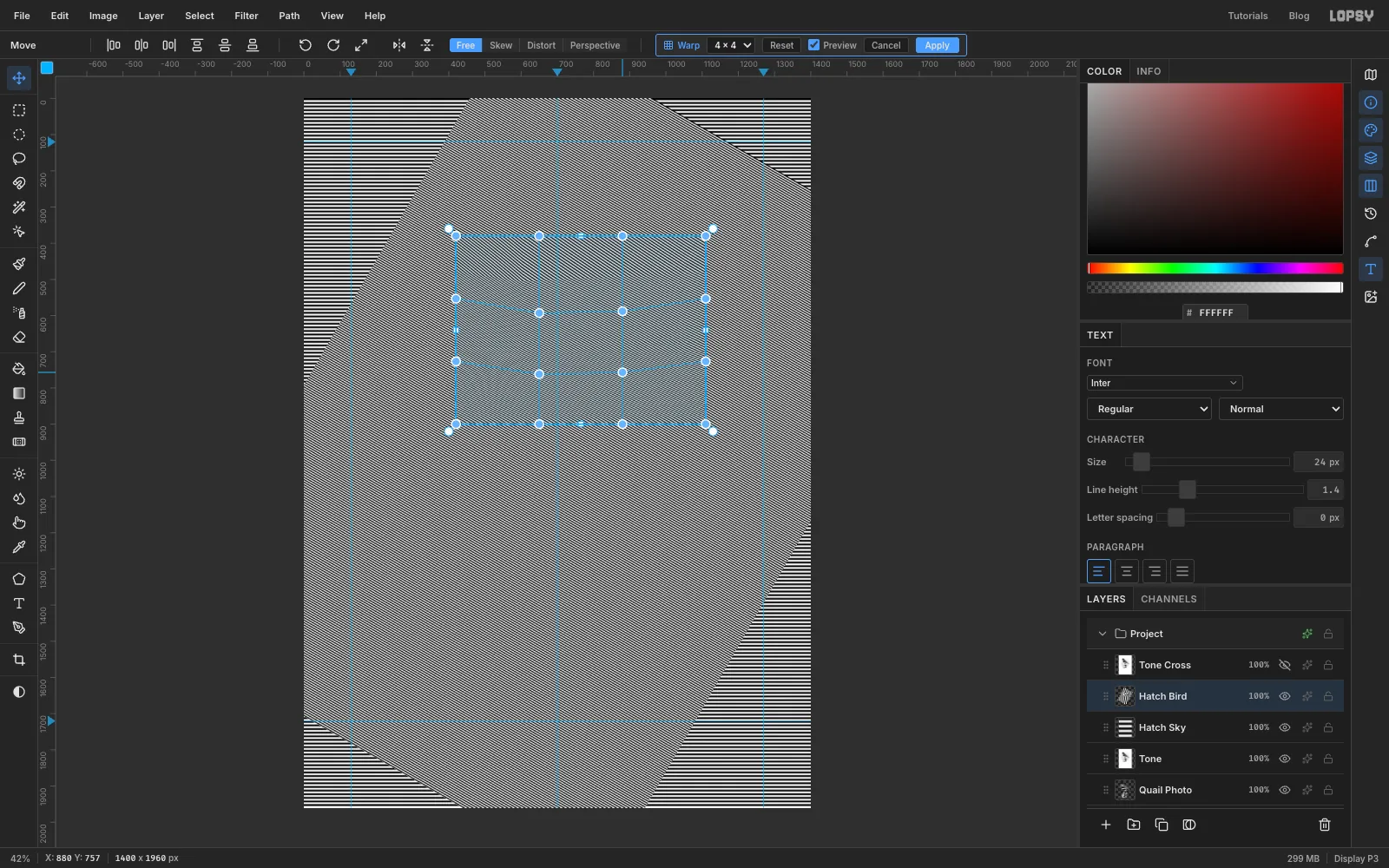This screenshot has width=1389, height=868.
Task: Click the rotate counterclockwise icon
Action: coord(306,45)
